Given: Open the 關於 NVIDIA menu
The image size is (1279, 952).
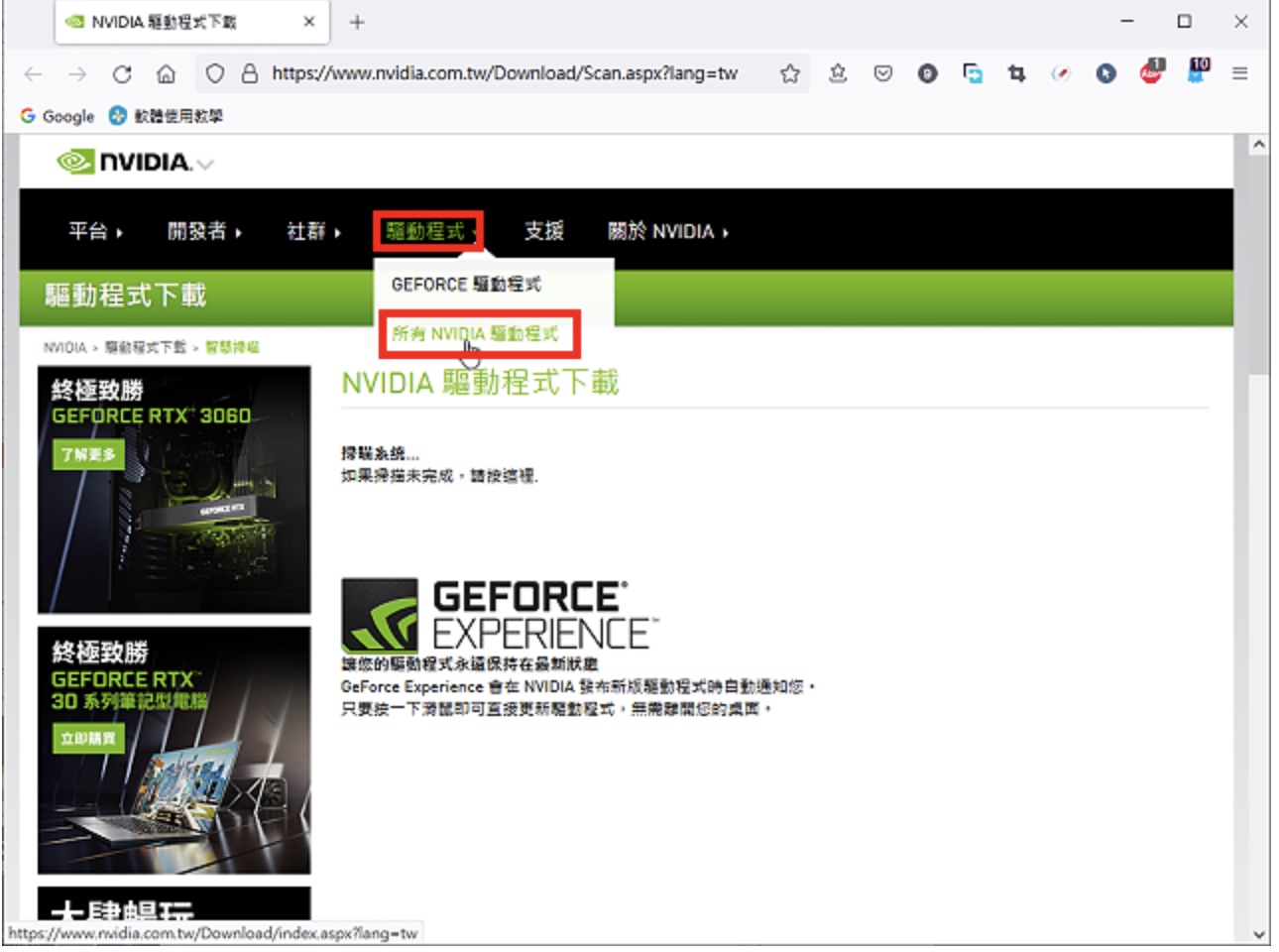Looking at the screenshot, I should pyautogui.click(x=667, y=231).
